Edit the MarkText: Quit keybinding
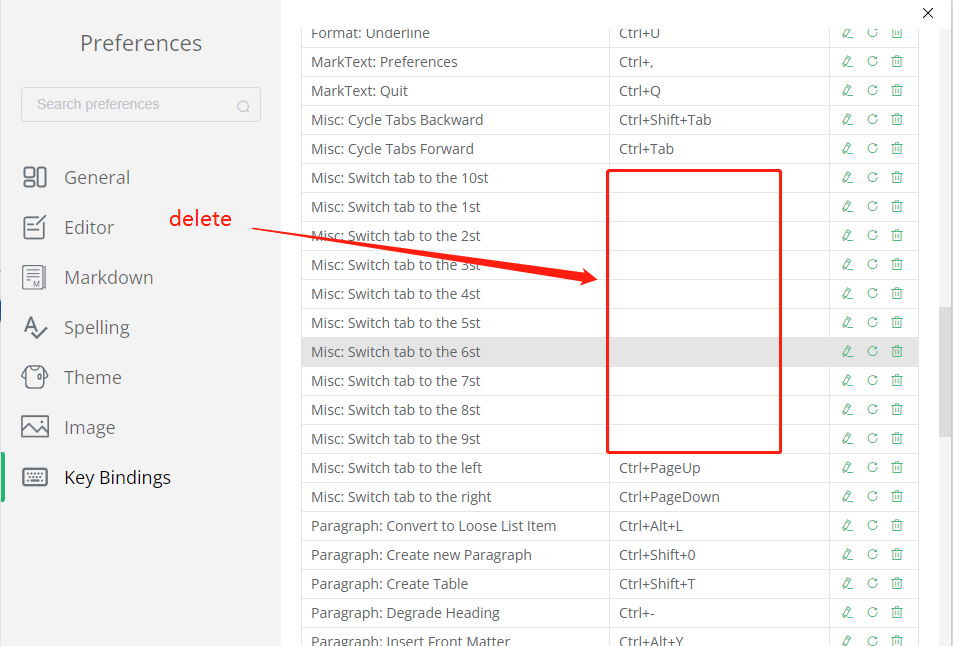Viewport: 953px width, 646px height. (x=847, y=90)
